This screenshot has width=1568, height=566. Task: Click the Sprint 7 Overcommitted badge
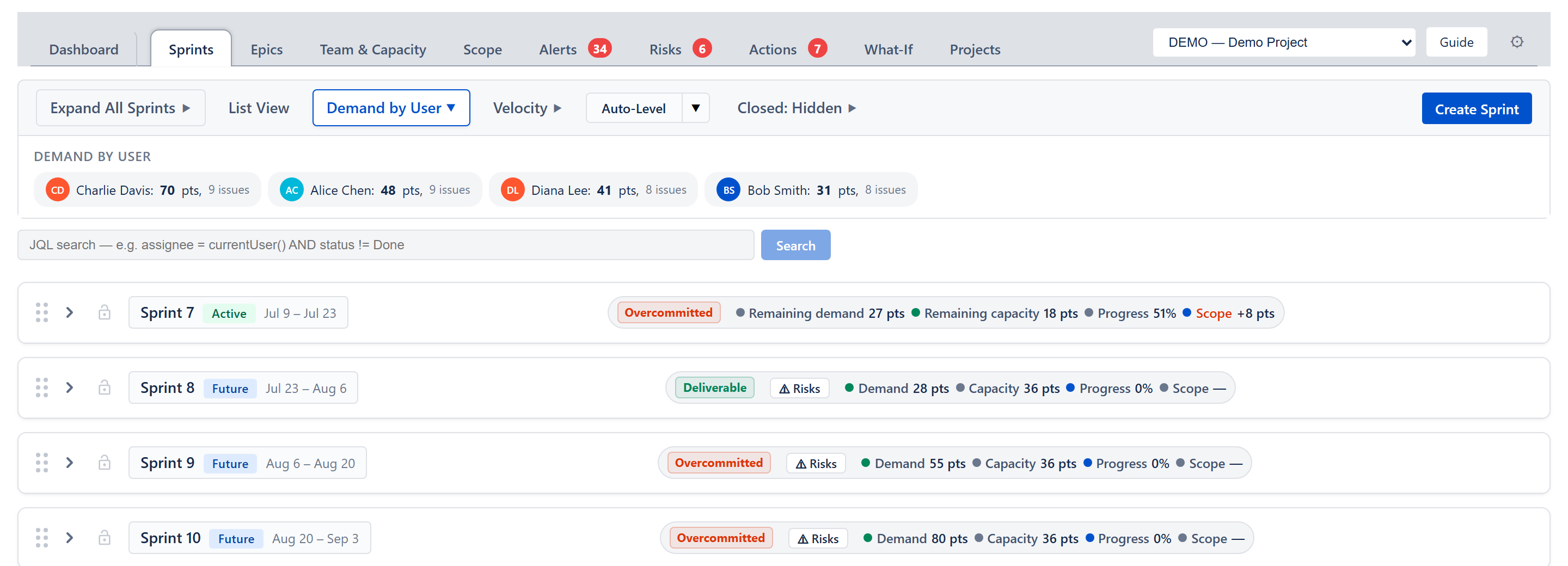pos(669,312)
